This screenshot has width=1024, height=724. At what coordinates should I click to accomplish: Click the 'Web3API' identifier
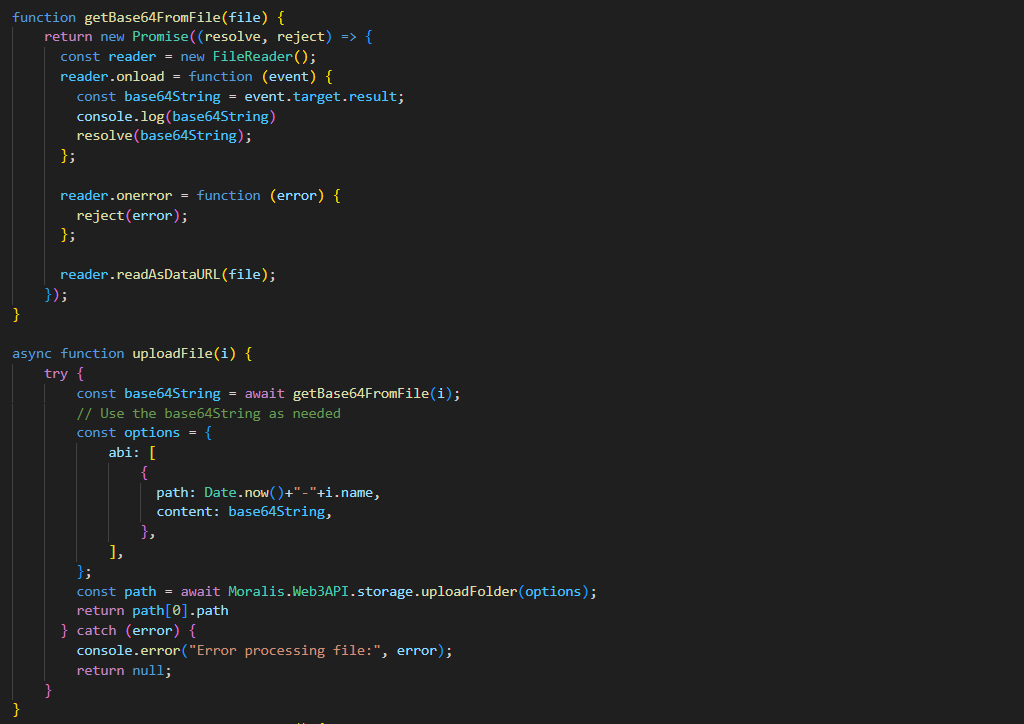pyautogui.click(x=321, y=591)
